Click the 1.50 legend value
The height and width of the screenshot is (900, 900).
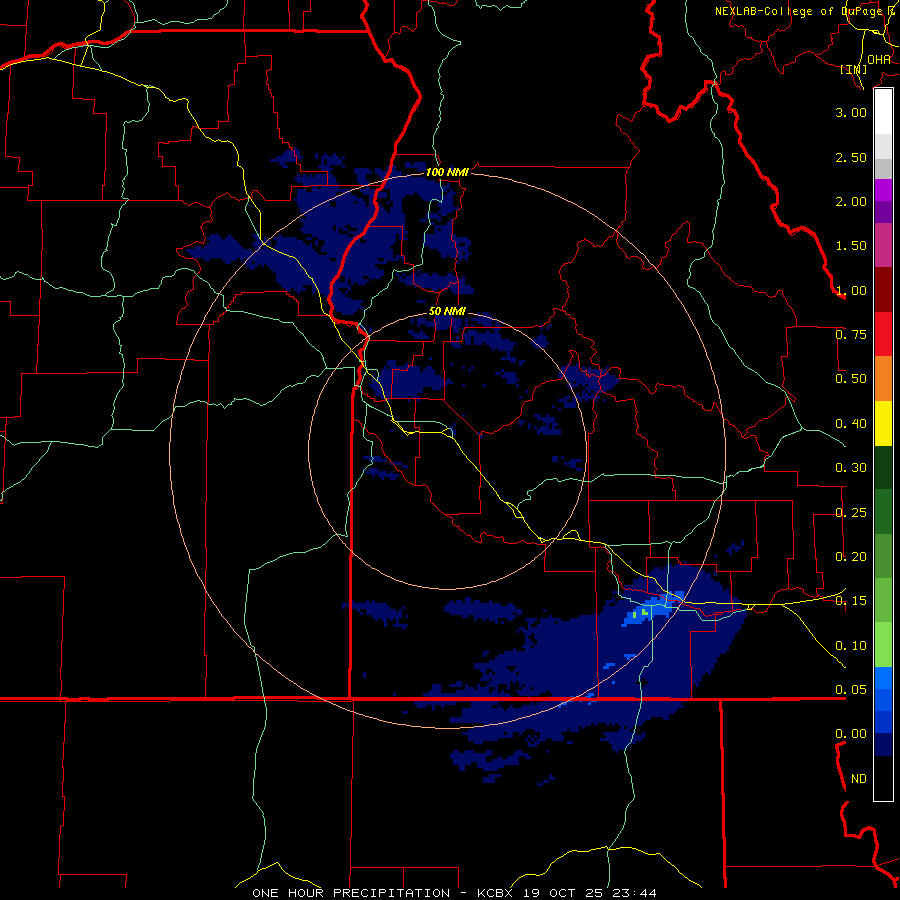pyautogui.click(x=851, y=246)
